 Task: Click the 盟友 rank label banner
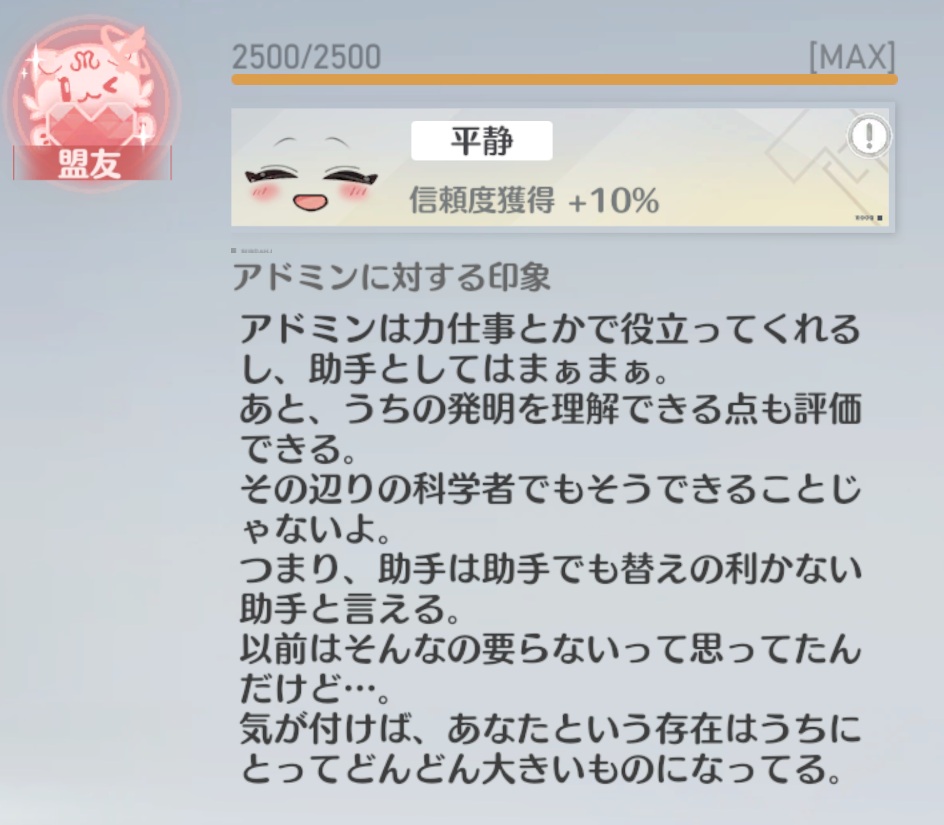click(92, 163)
